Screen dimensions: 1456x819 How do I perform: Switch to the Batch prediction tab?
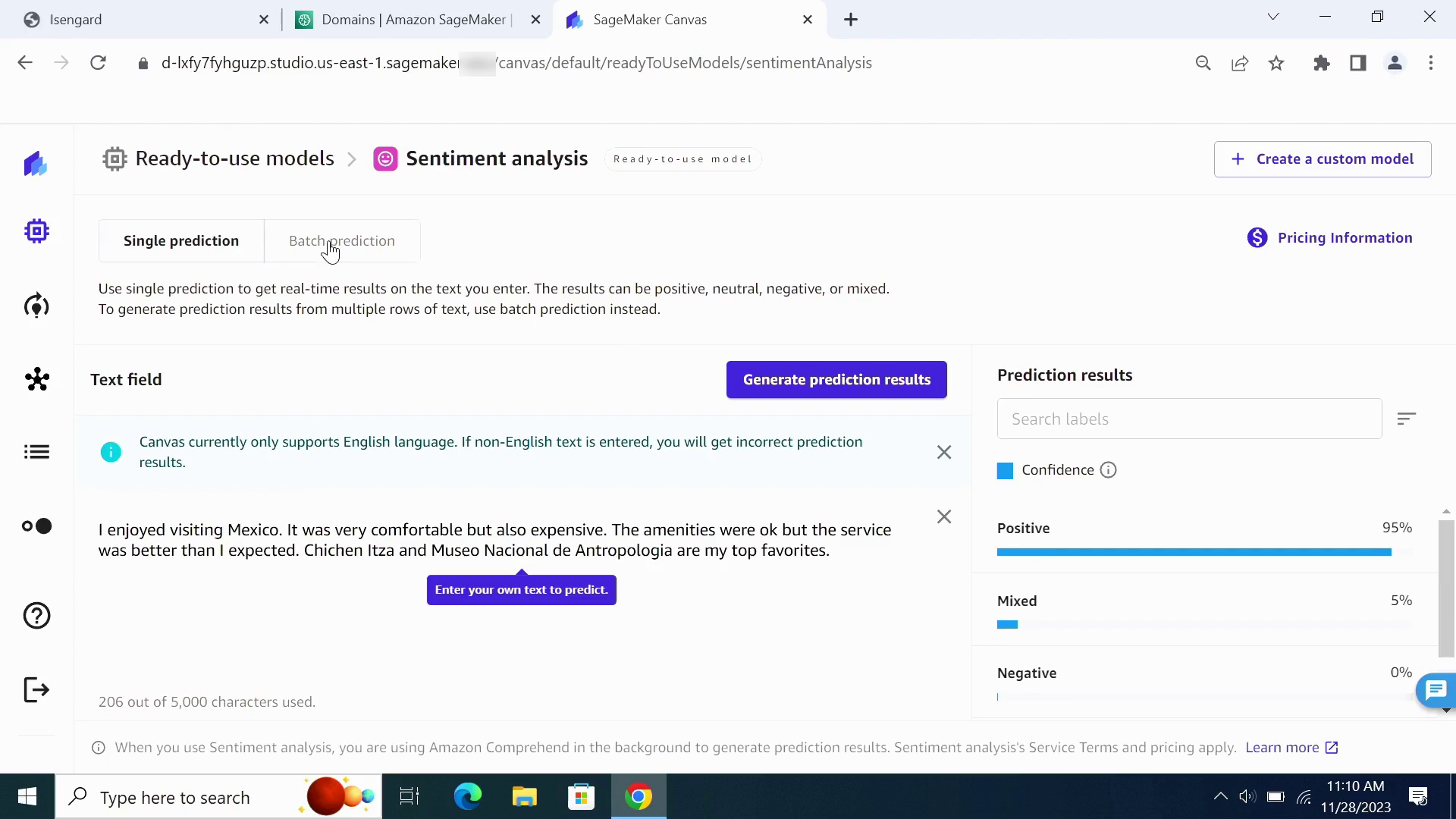(342, 241)
